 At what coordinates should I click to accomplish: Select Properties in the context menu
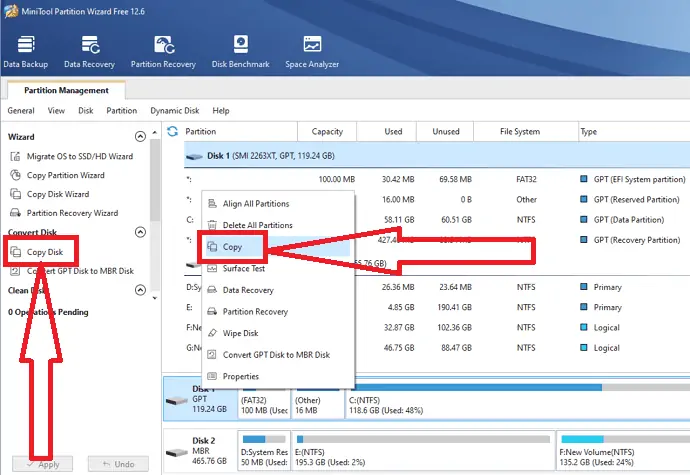(x=278, y=376)
